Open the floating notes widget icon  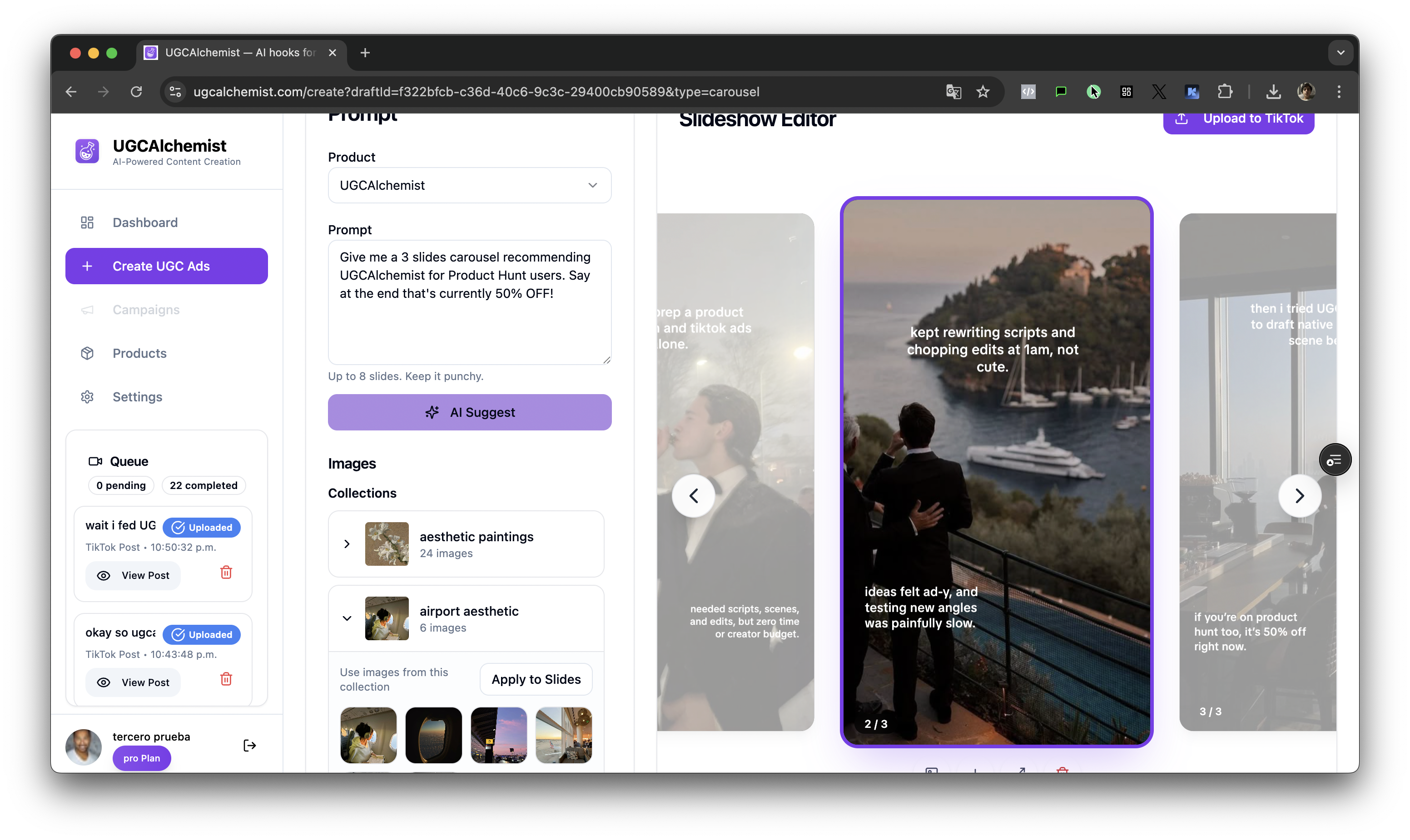(x=1335, y=460)
